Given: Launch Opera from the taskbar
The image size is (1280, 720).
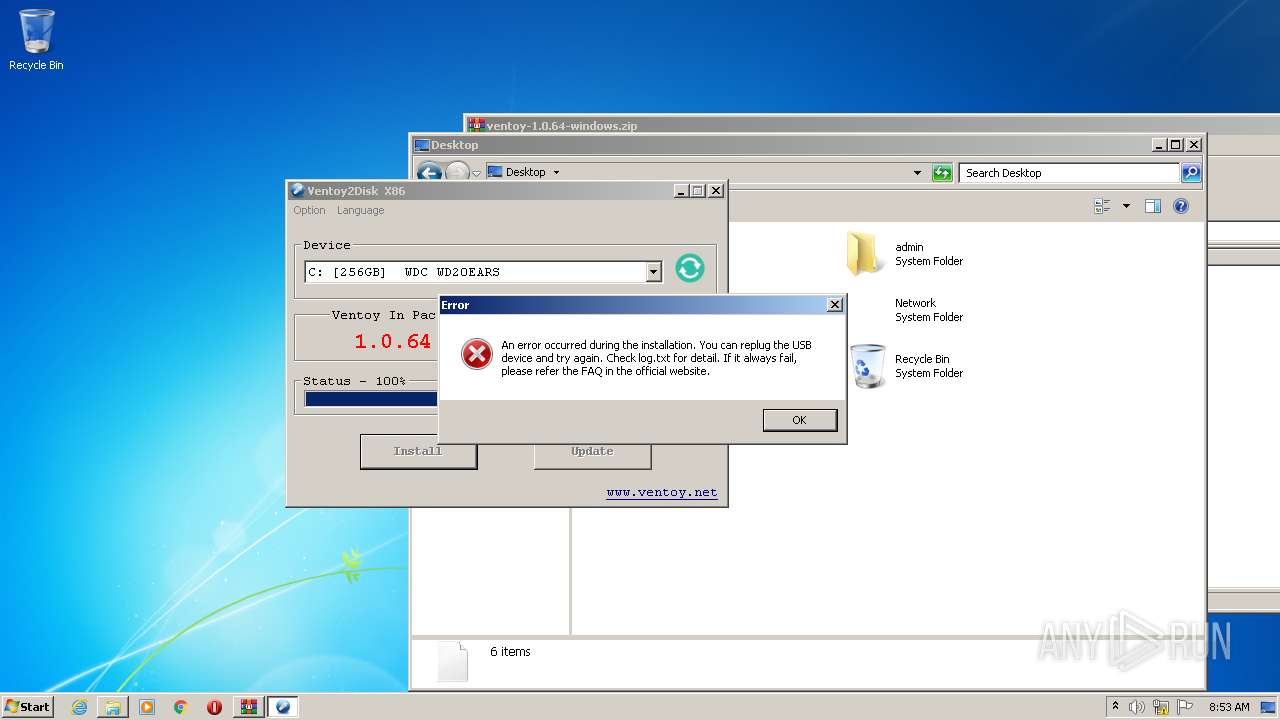Looking at the screenshot, I should [215, 707].
